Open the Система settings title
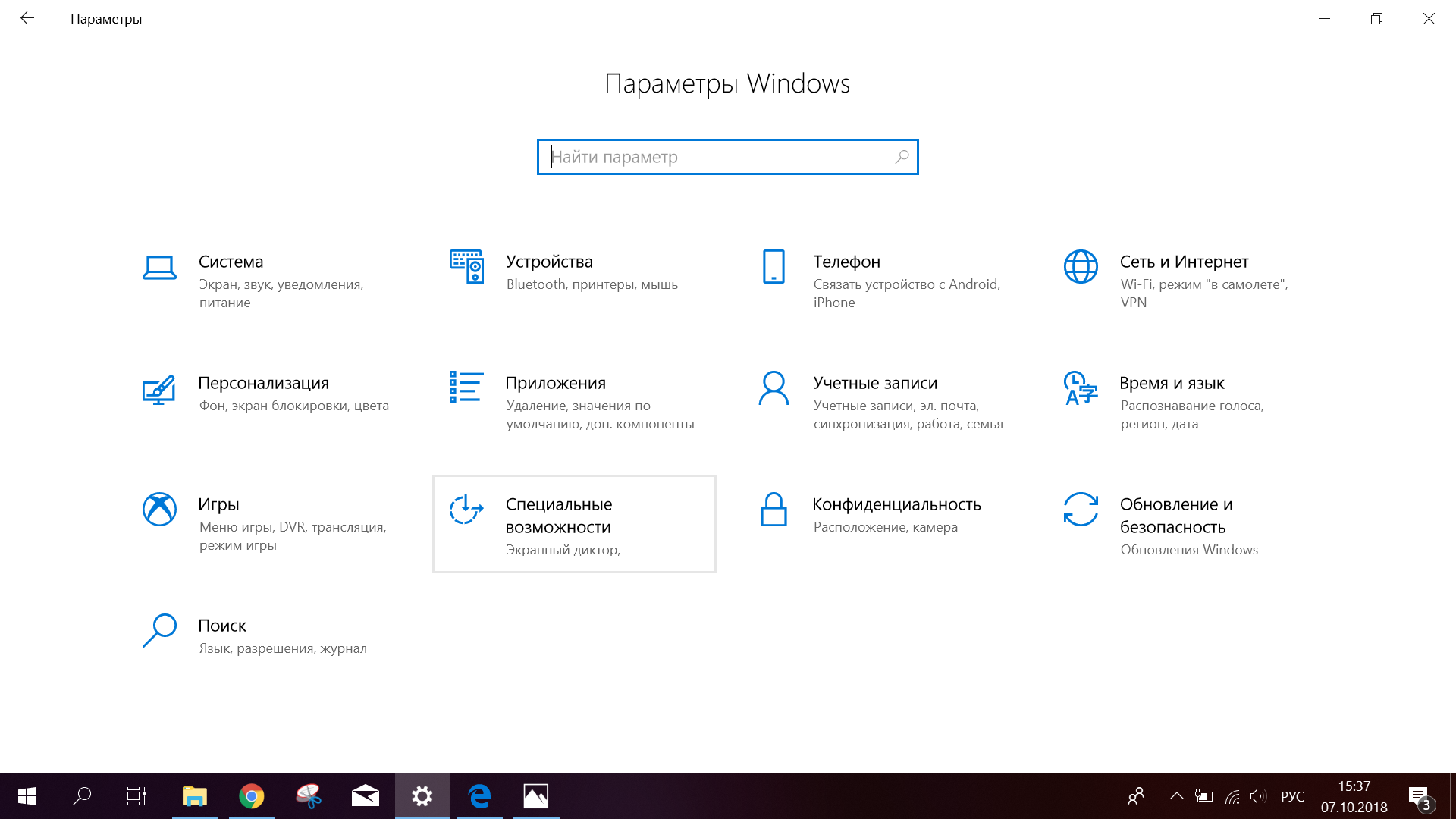 231,262
